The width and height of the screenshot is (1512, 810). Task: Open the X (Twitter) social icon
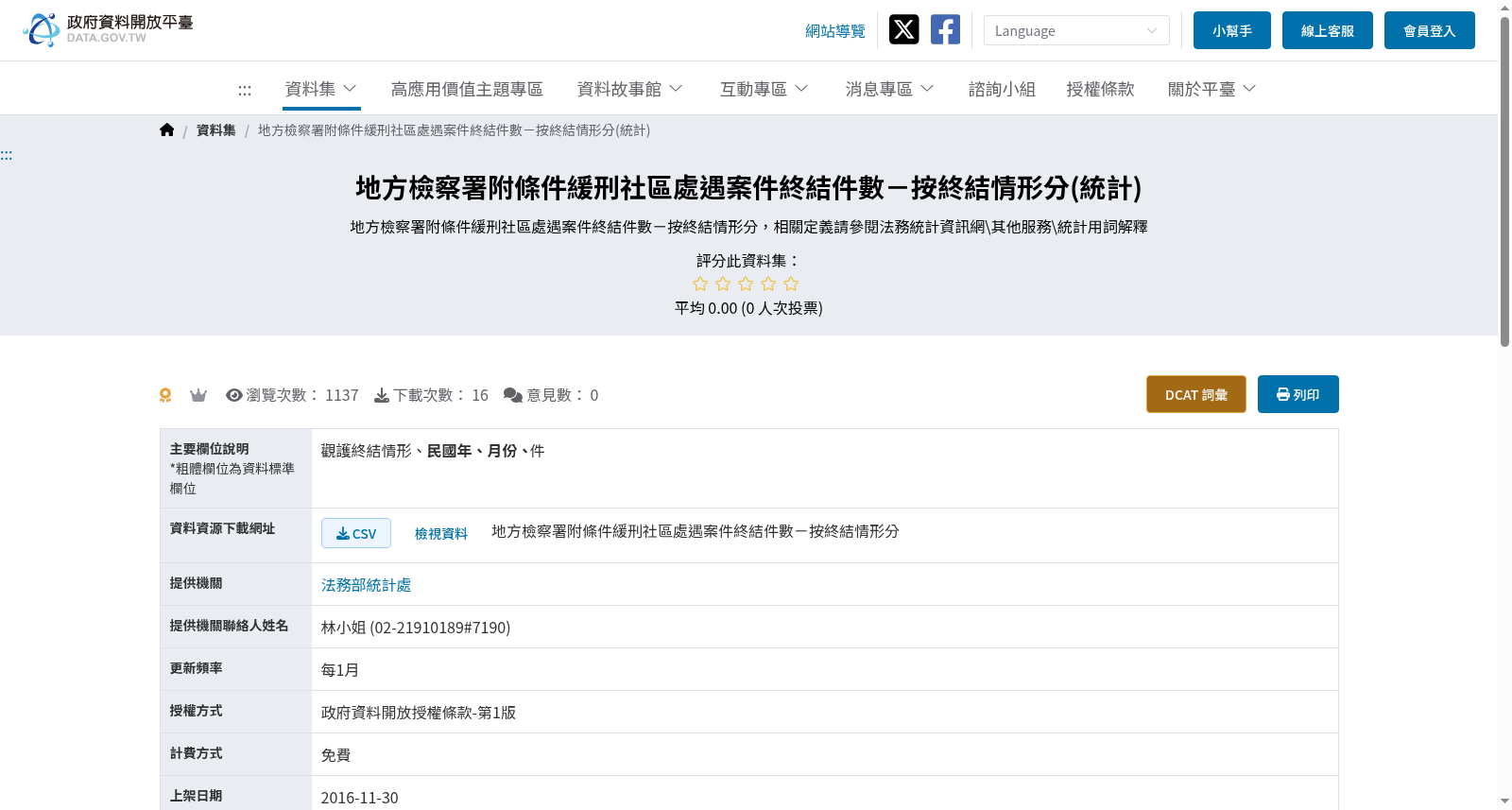tap(903, 29)
